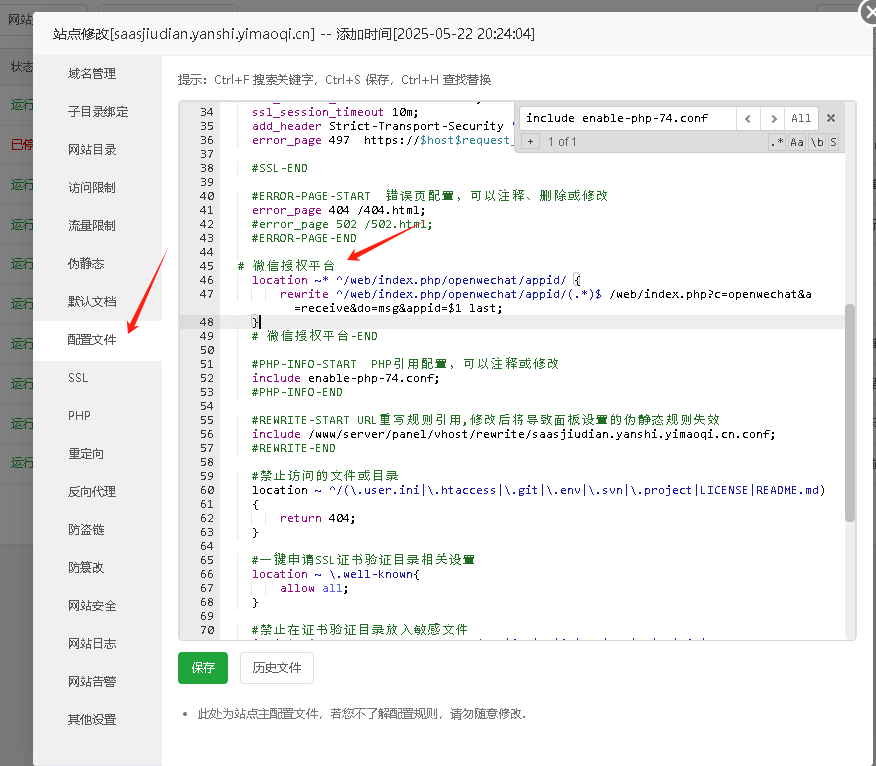The width and height of the screenshot is (876, 766).
Task: Click line number 48 in gutter
Action: coord(207,322)
